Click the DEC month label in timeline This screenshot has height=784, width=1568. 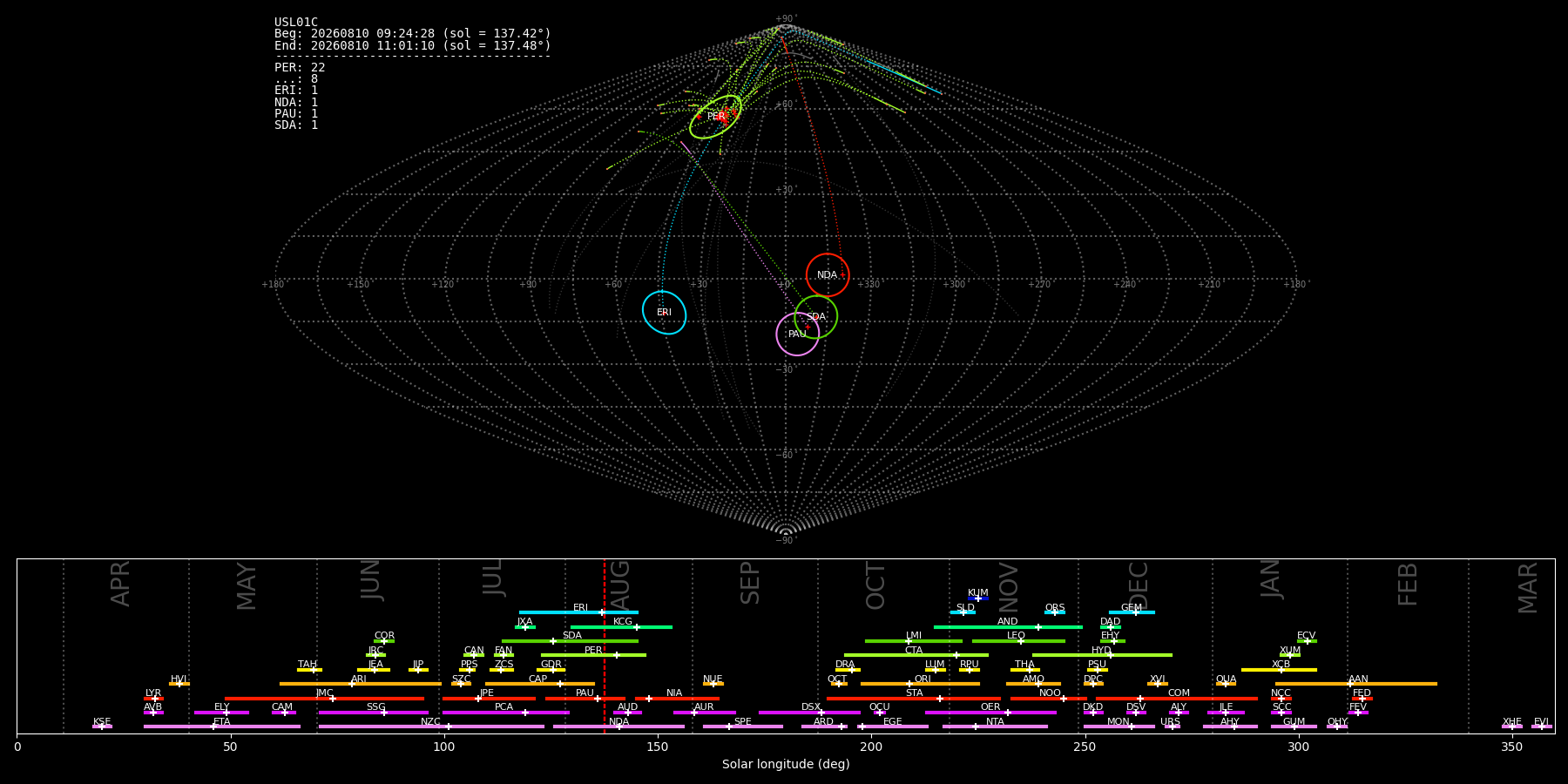1139,585
